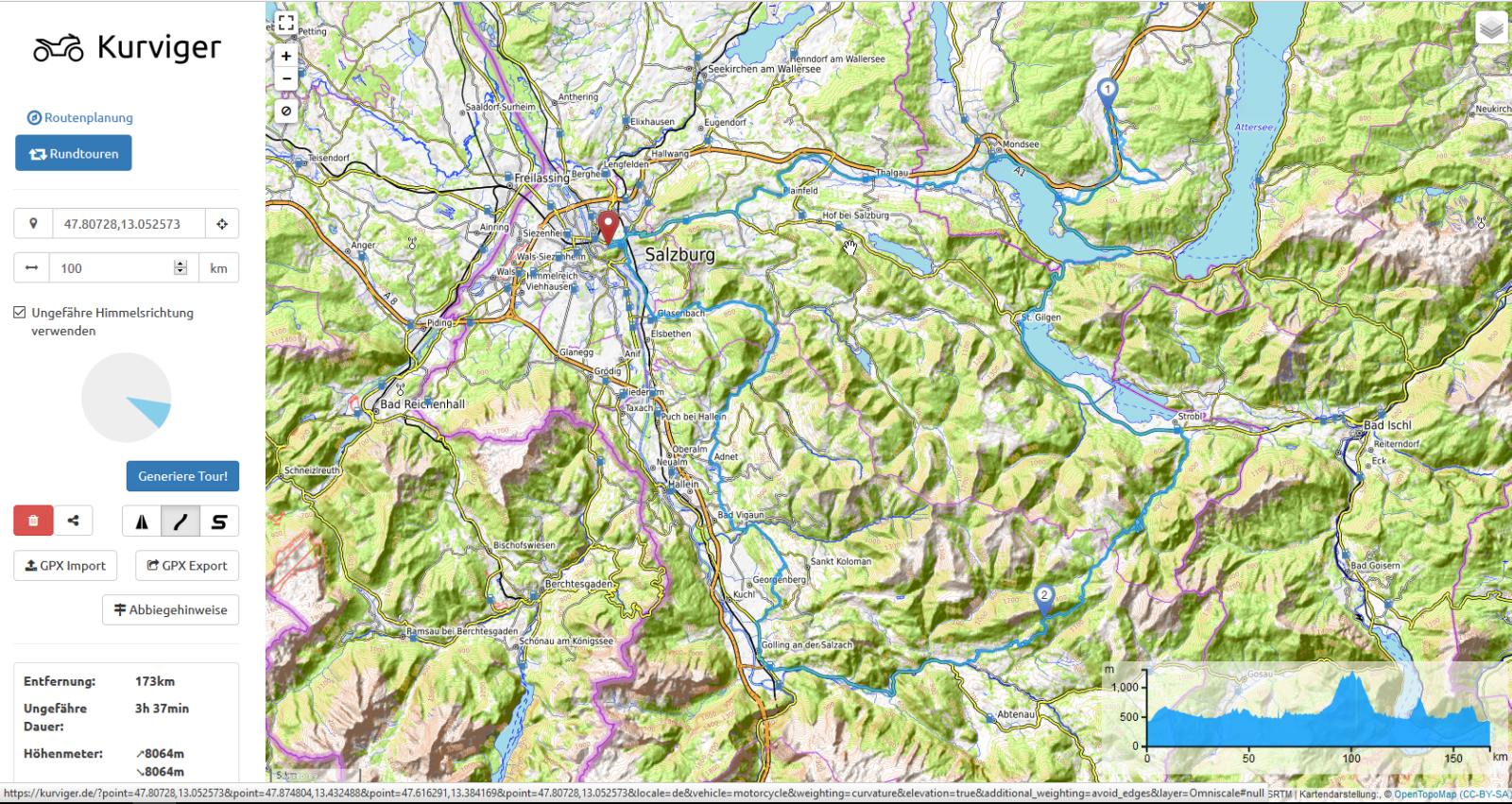Image resolution: width=1512 pixels, height=804 pixels.
Task: Open the map layers selector
Action: 1491,28
